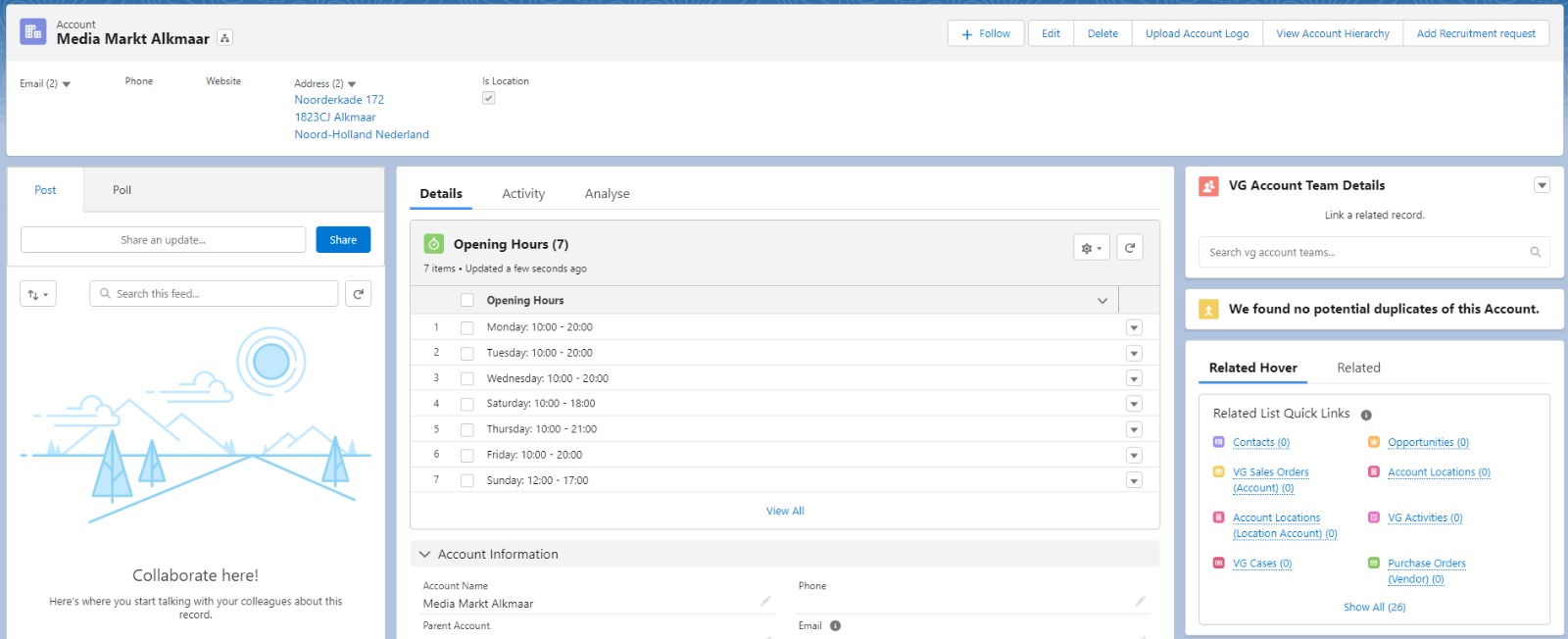The height and width of the screenshot is (639, 1568).
Task: Click the VG Cases quick link icon
Action: tap(1219, 563)
